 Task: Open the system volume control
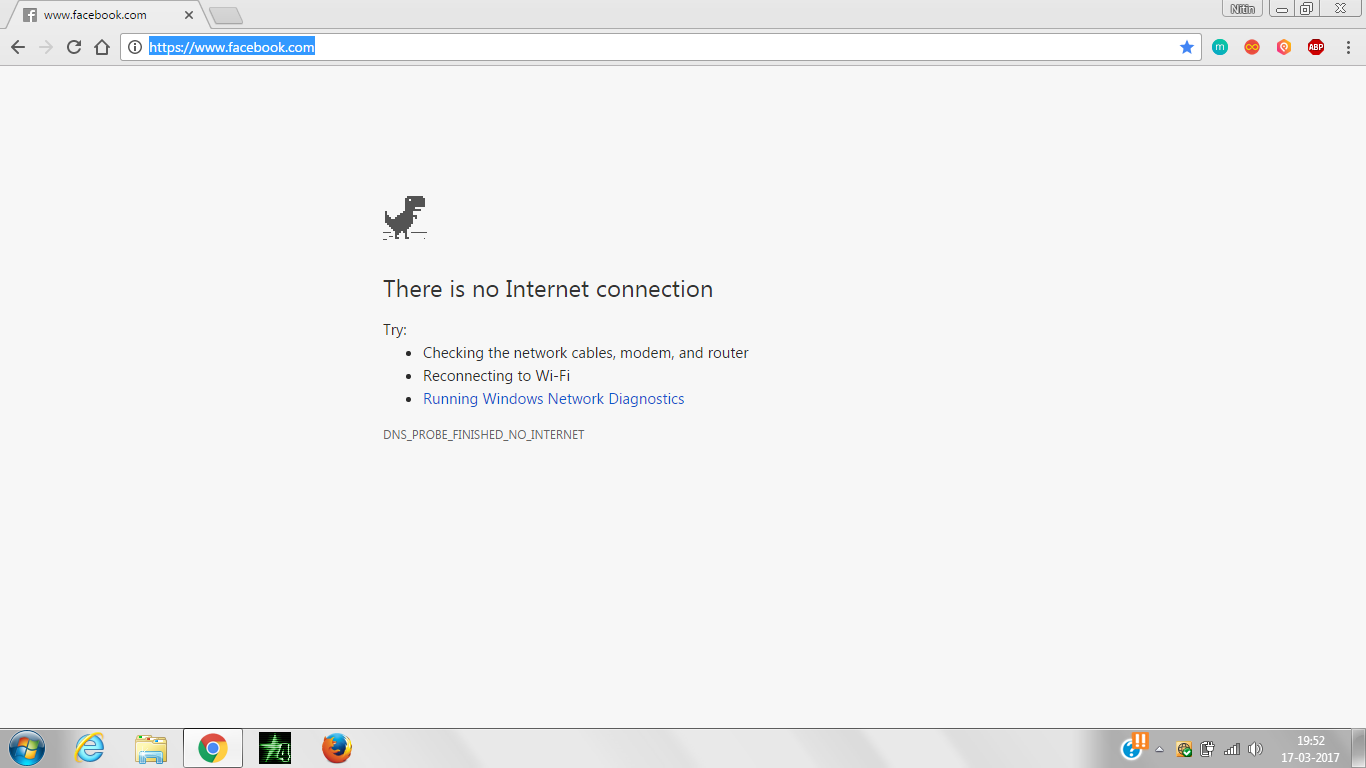[1256, 749]
